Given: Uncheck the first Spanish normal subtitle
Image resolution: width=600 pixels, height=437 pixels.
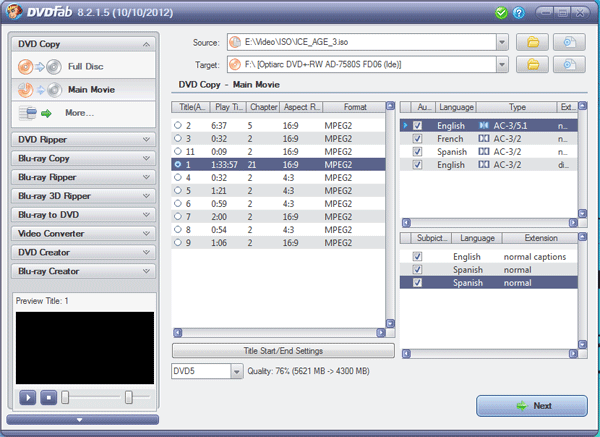Looking at the screenshot, I should (x=417, y=269).
